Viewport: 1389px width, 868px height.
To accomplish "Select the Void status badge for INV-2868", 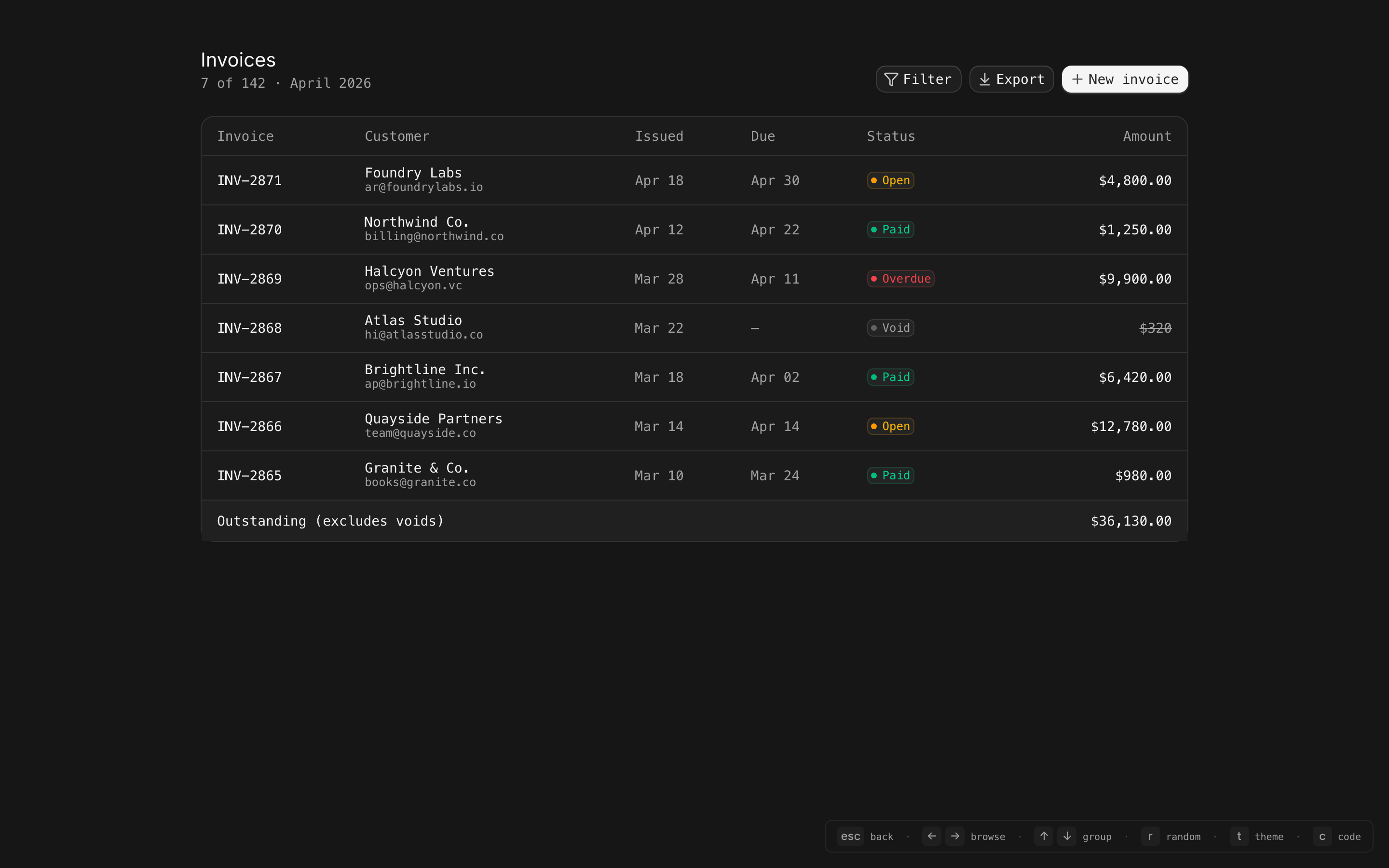I will (890, 328).
